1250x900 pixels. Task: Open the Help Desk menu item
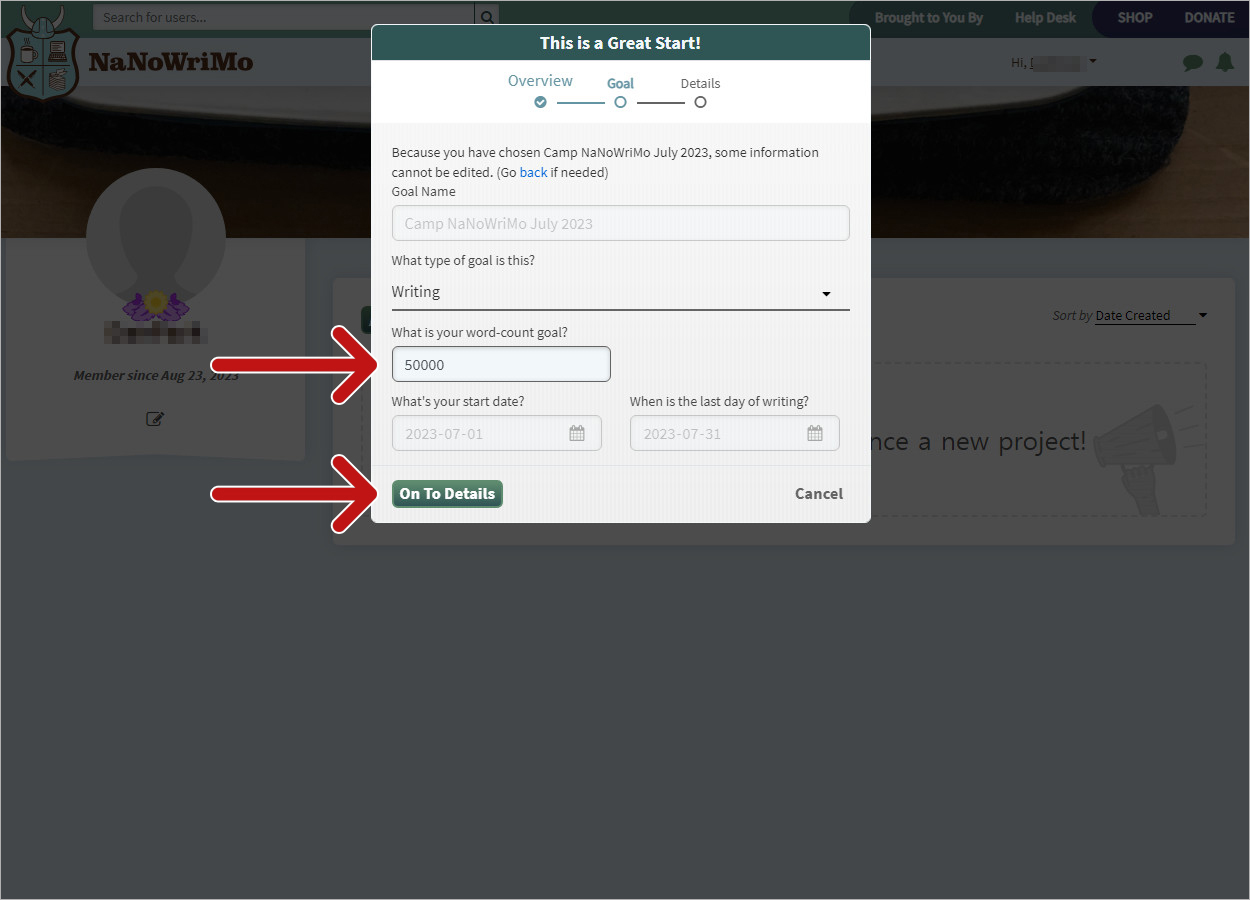click(x=1045, y=18)
